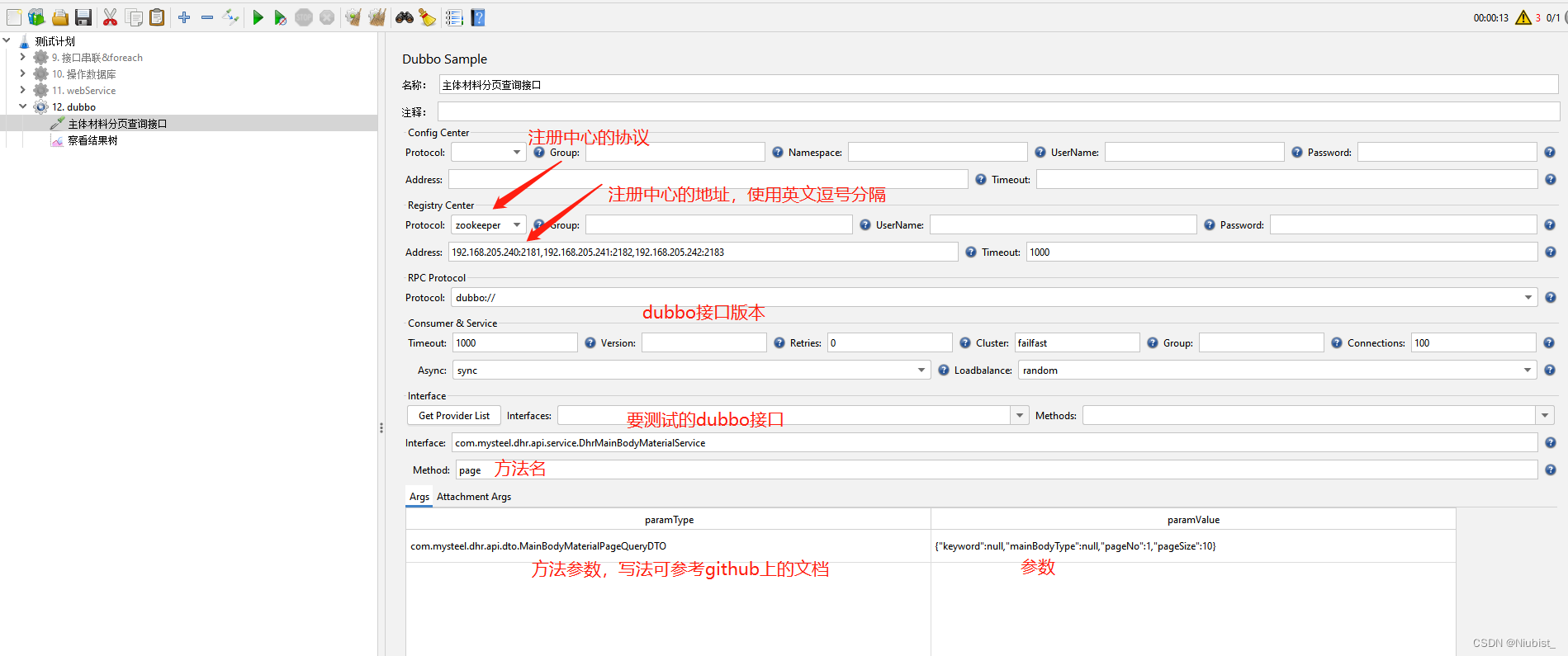Clear all results with double broom icon

pos(377,17)
